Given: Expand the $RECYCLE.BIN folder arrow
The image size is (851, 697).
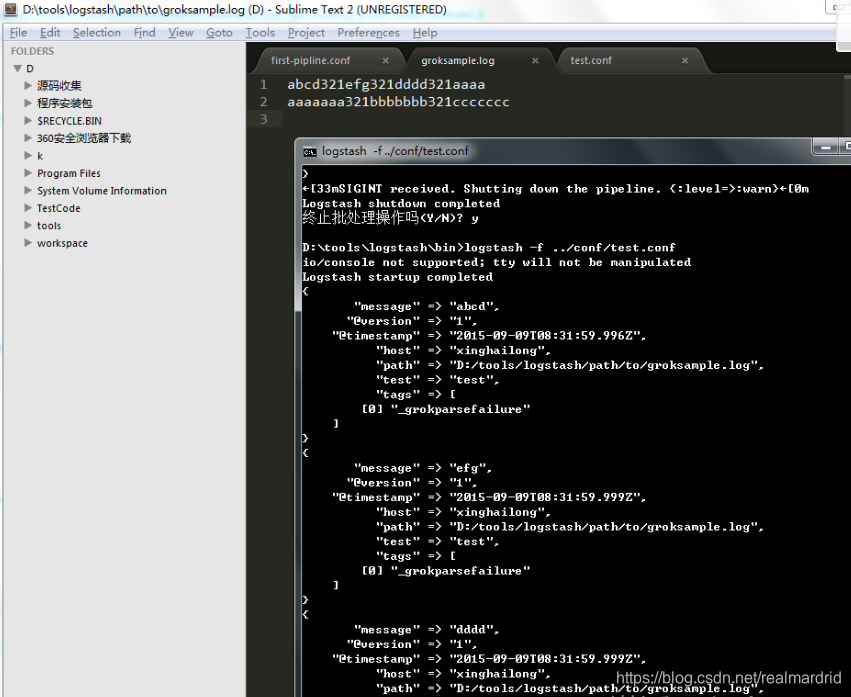Looking at the screenshot, I should point(28,121).
